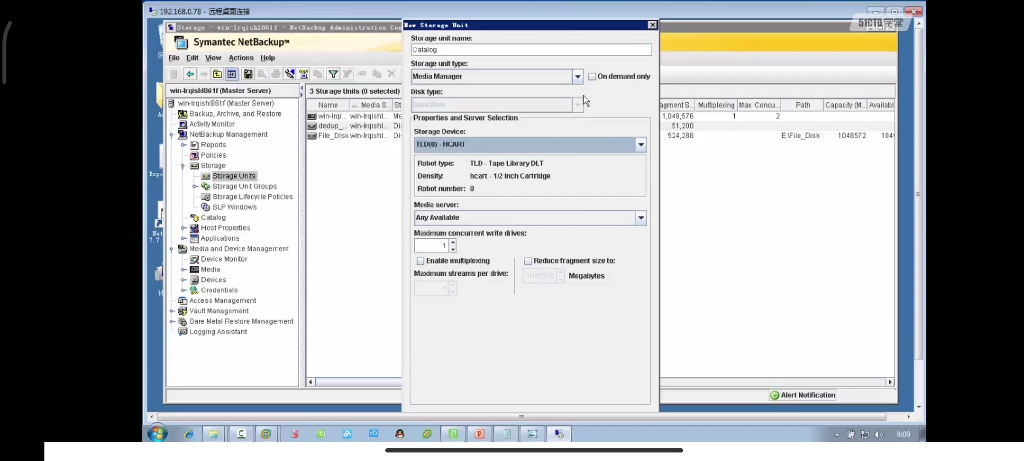Click the Windows Start orb
Viewport: 1024px width, 461px height.
point(157,434)
